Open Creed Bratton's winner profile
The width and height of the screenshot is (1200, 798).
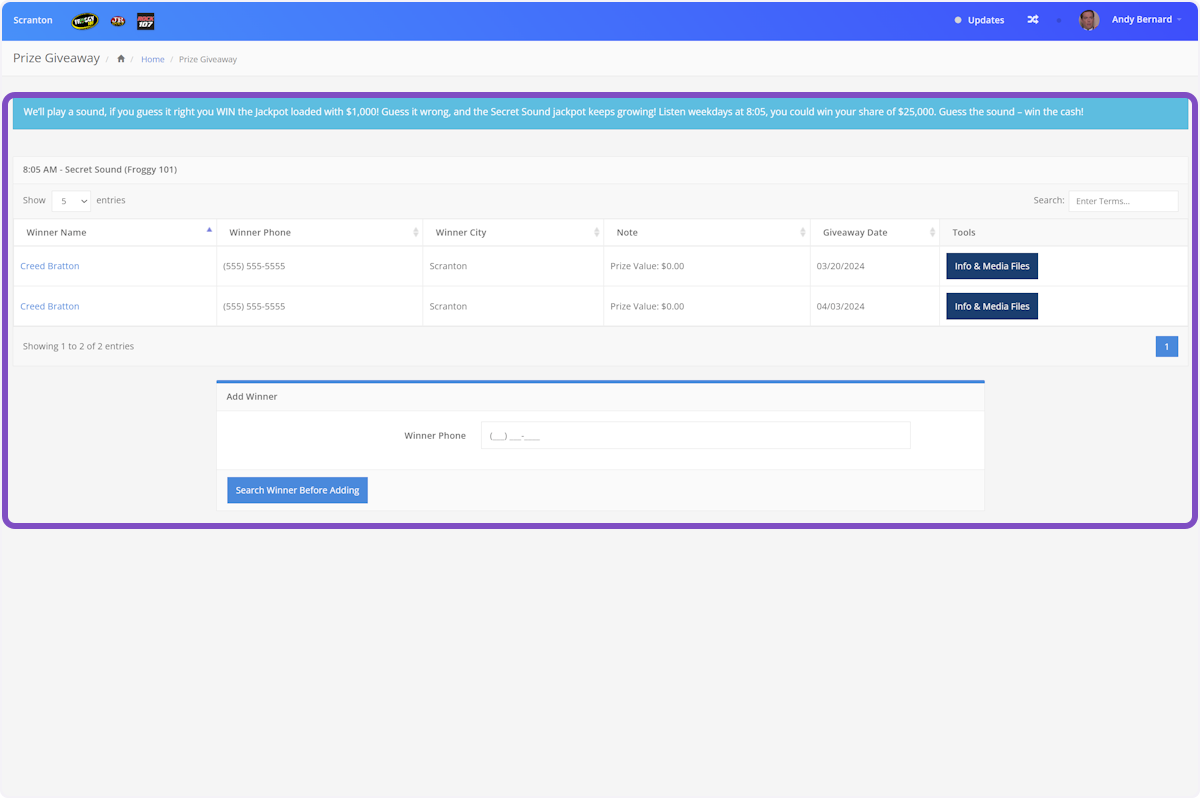[49, 265]
